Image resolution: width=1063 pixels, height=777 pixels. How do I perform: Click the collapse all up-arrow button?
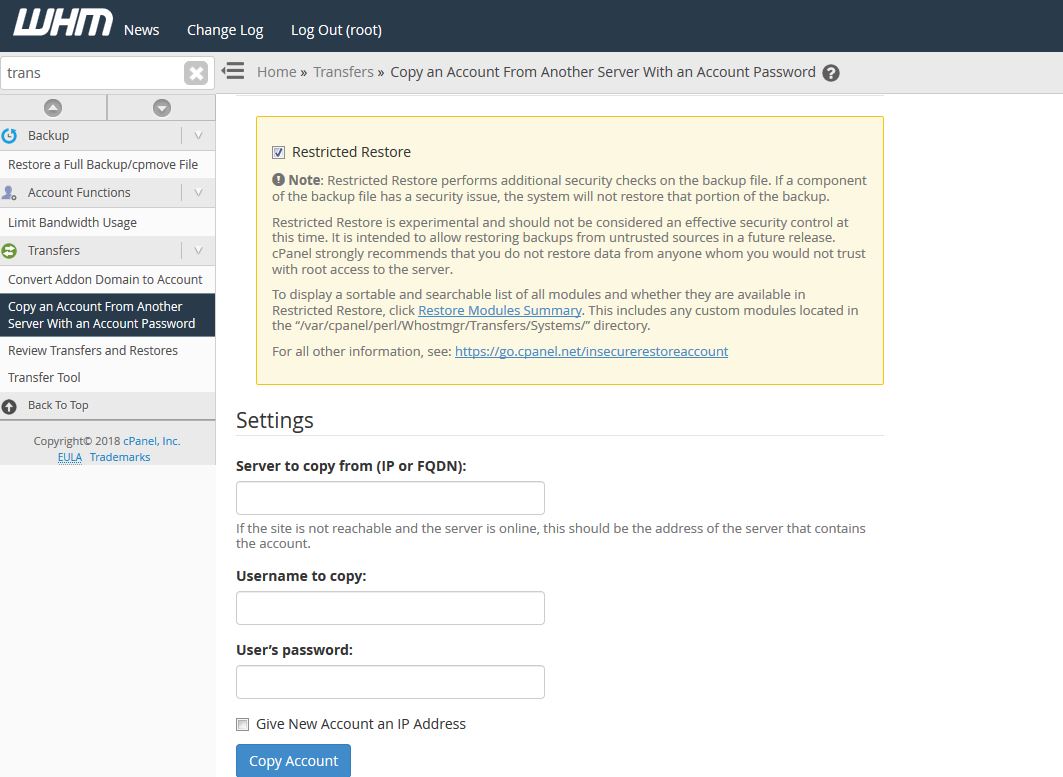53,108
